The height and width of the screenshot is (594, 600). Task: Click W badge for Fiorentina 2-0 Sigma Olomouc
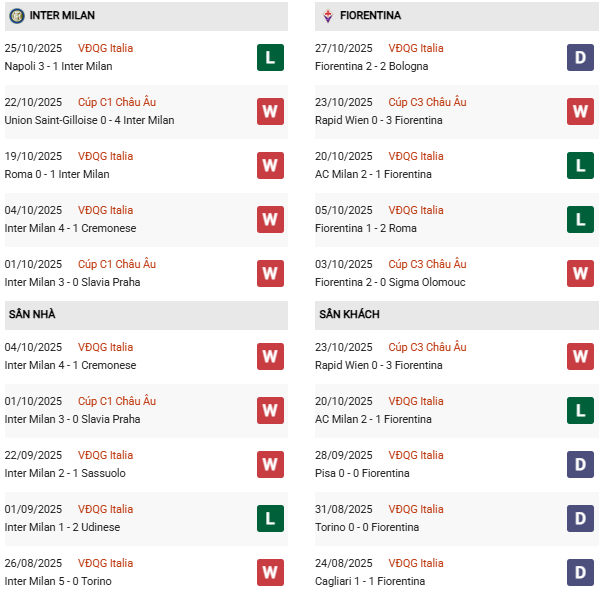(580, 273)
